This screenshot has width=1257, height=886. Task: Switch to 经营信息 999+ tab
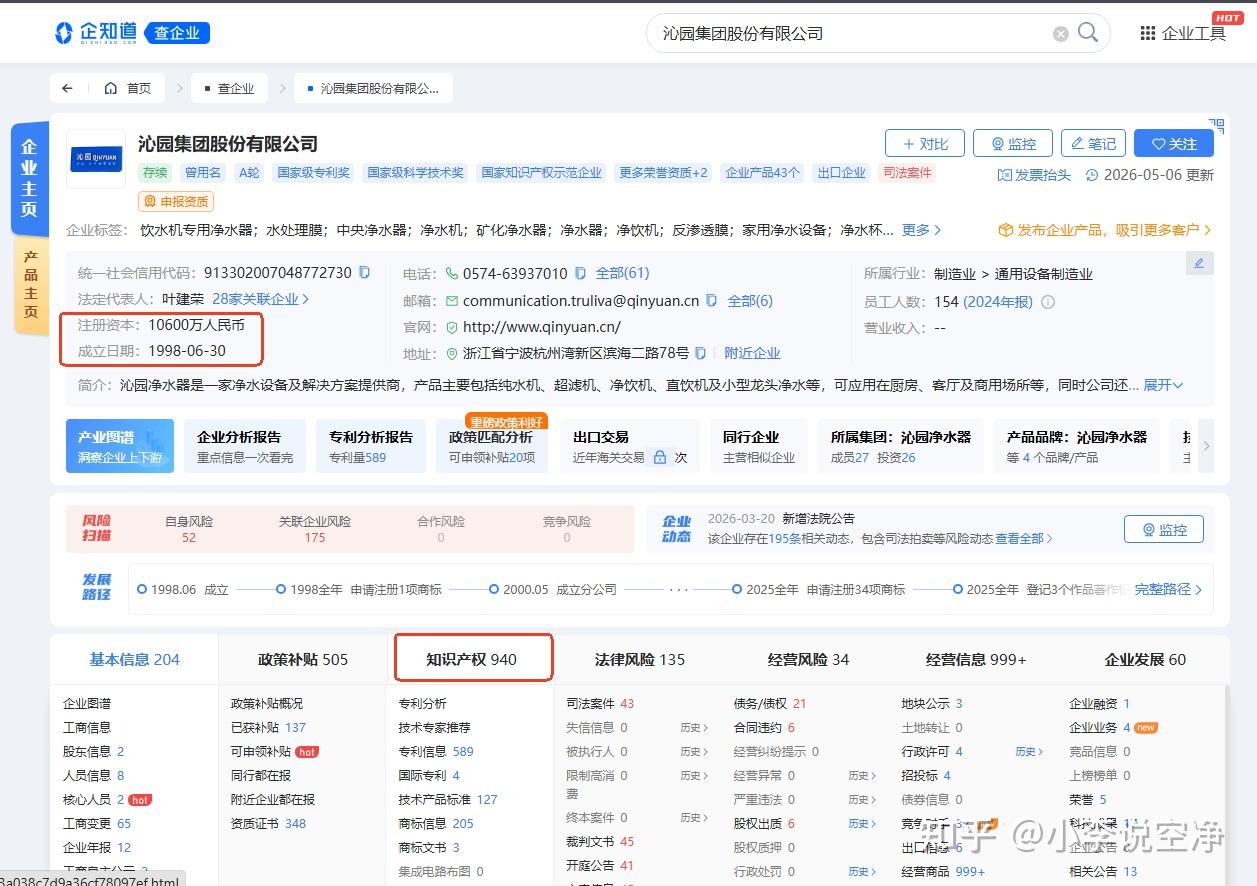(x=976, y=659)
